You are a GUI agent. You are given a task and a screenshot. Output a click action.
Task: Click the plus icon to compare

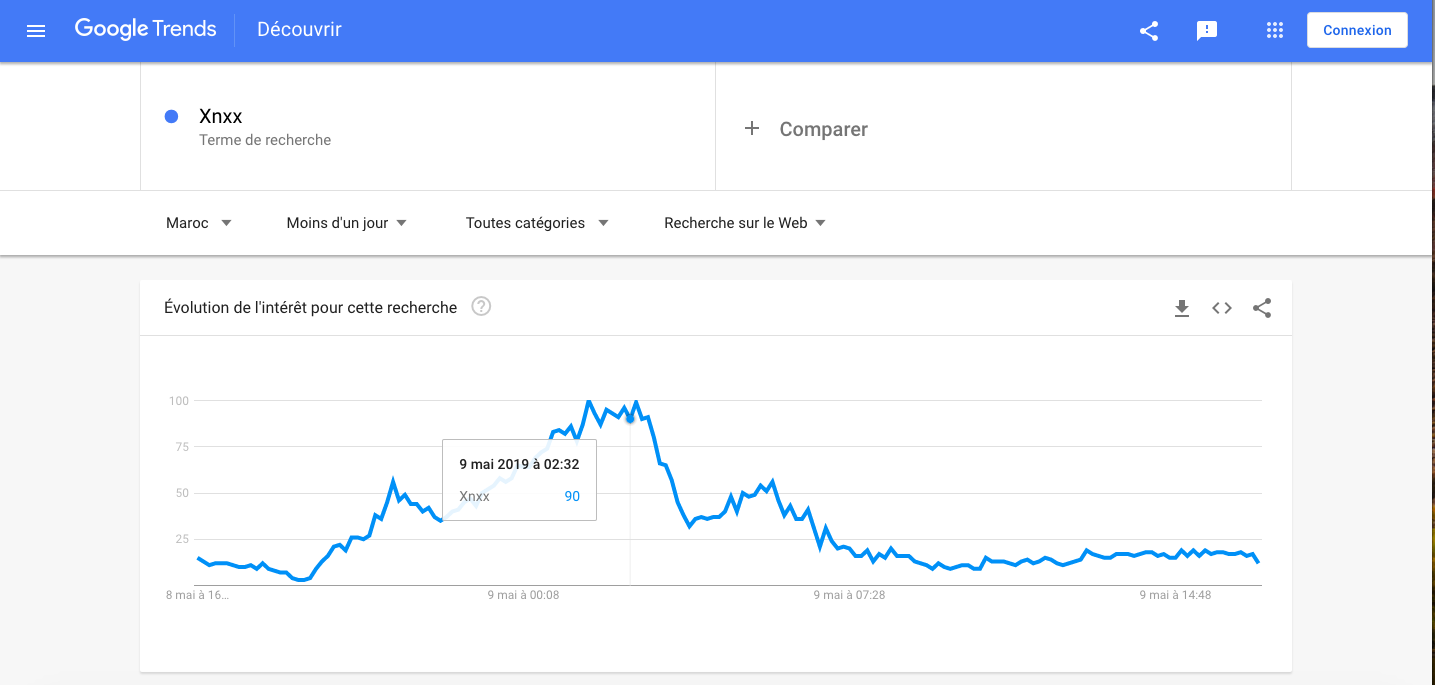click(x=752, y=128)
